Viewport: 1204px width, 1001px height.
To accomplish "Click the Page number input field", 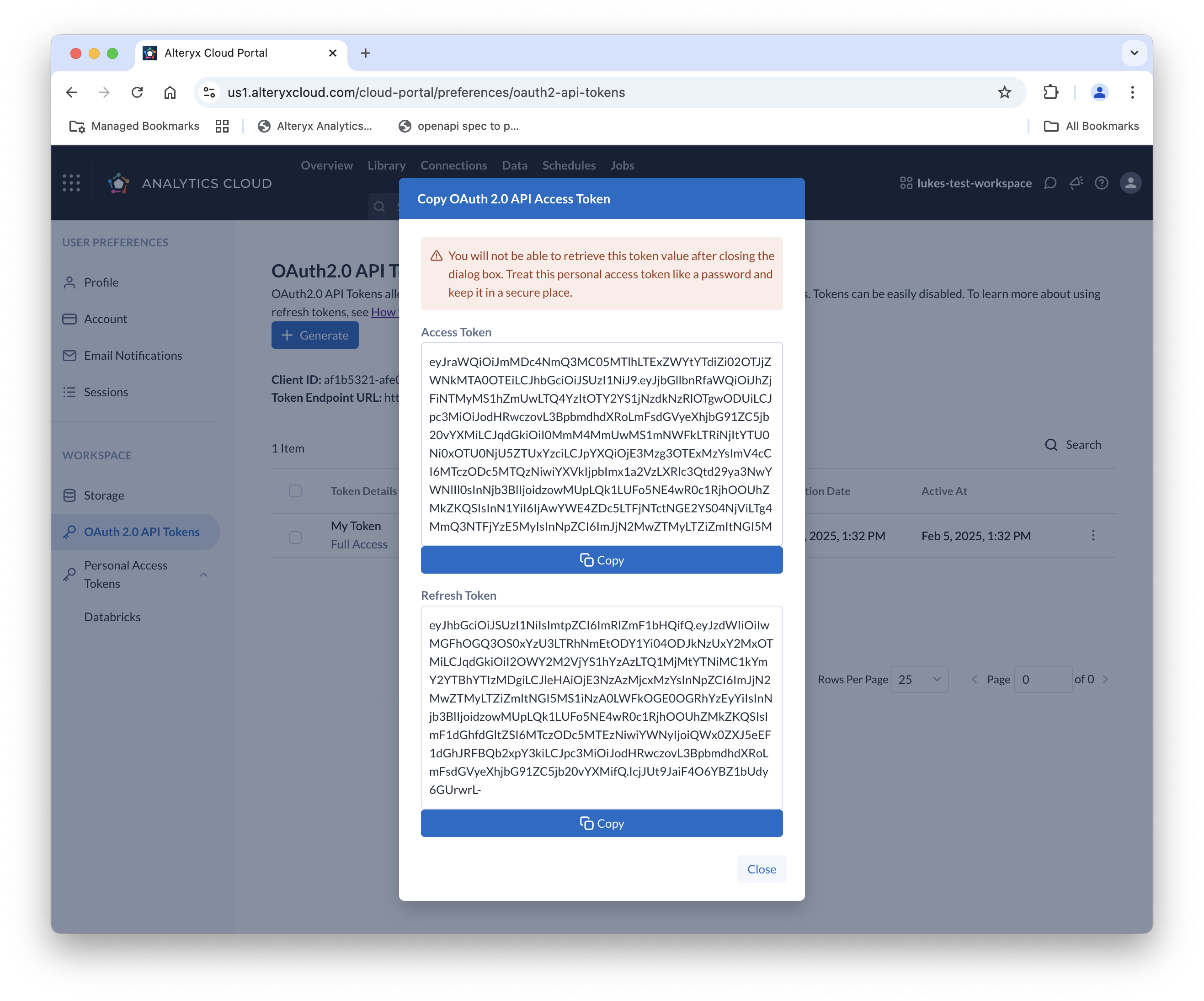I will point(1043,679).
